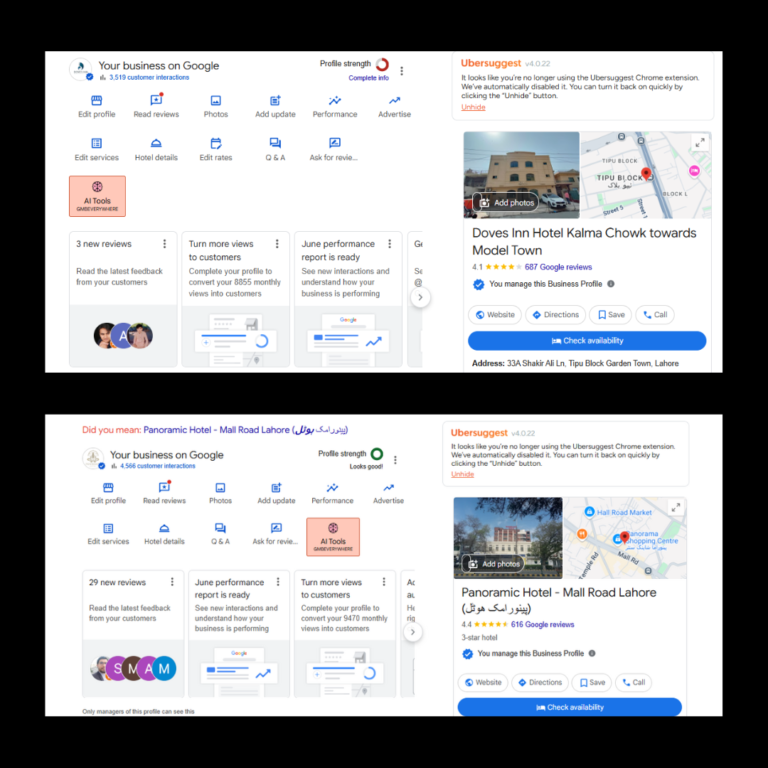
Task: Open Read reviews in Doves Inn panel
Action: pos(156,107)
